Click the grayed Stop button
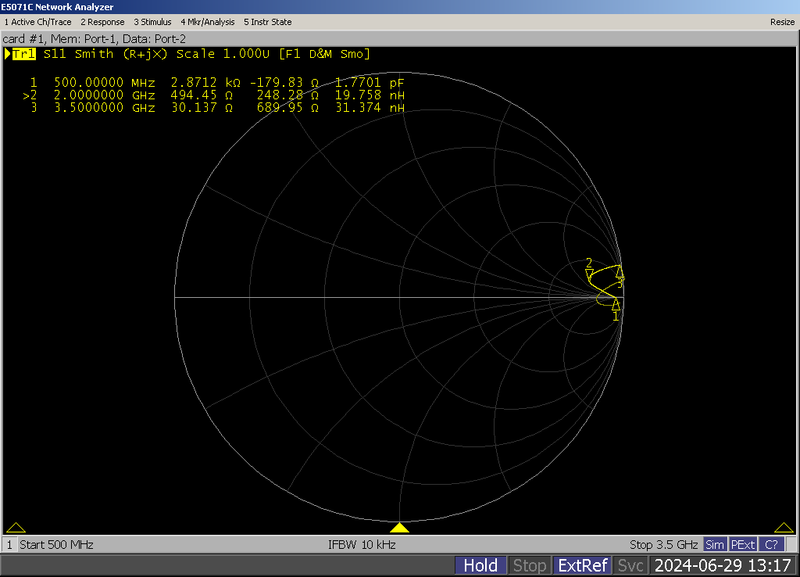Screen dimensions: 800x577 pyautogui.click(x=530, y=565)
